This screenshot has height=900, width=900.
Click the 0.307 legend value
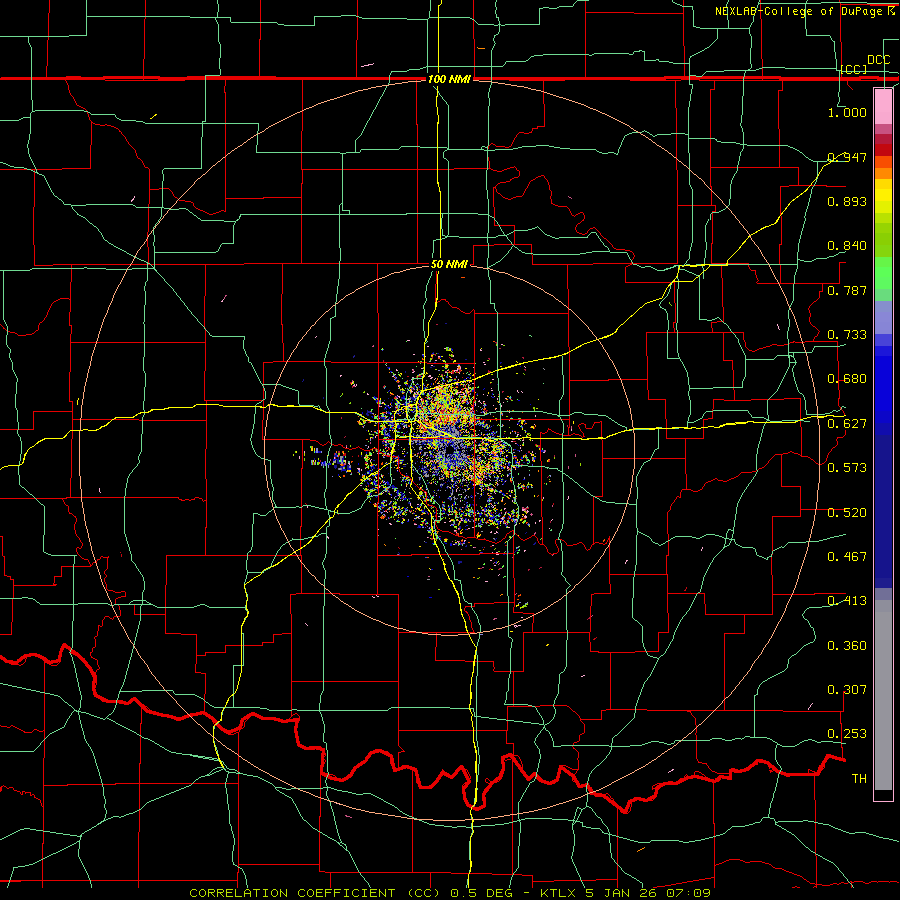(x=847, y=690)
